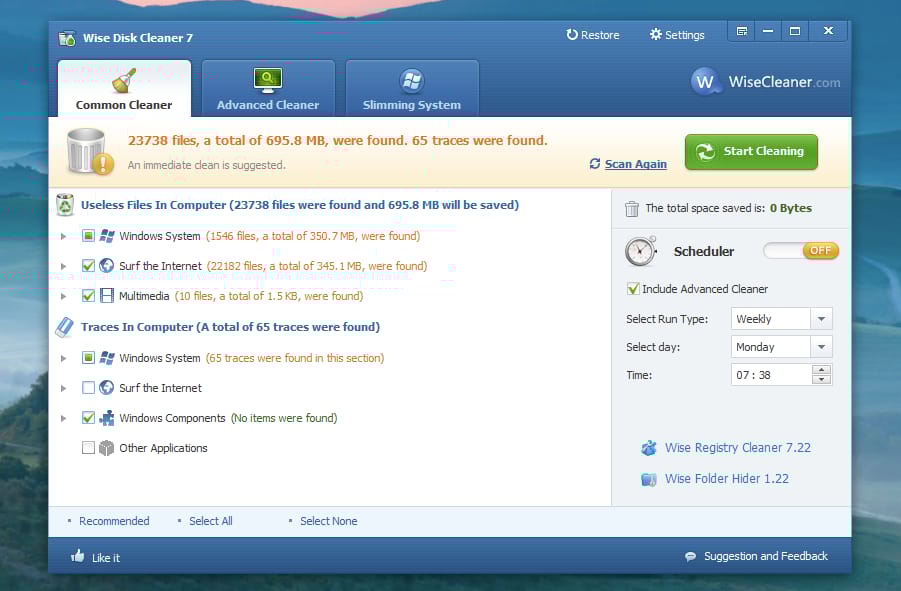The height and width of the screenshot is (591, 901).
Task: Check the empty Surf the Internet traces checkbox
Action: point(88,388)
